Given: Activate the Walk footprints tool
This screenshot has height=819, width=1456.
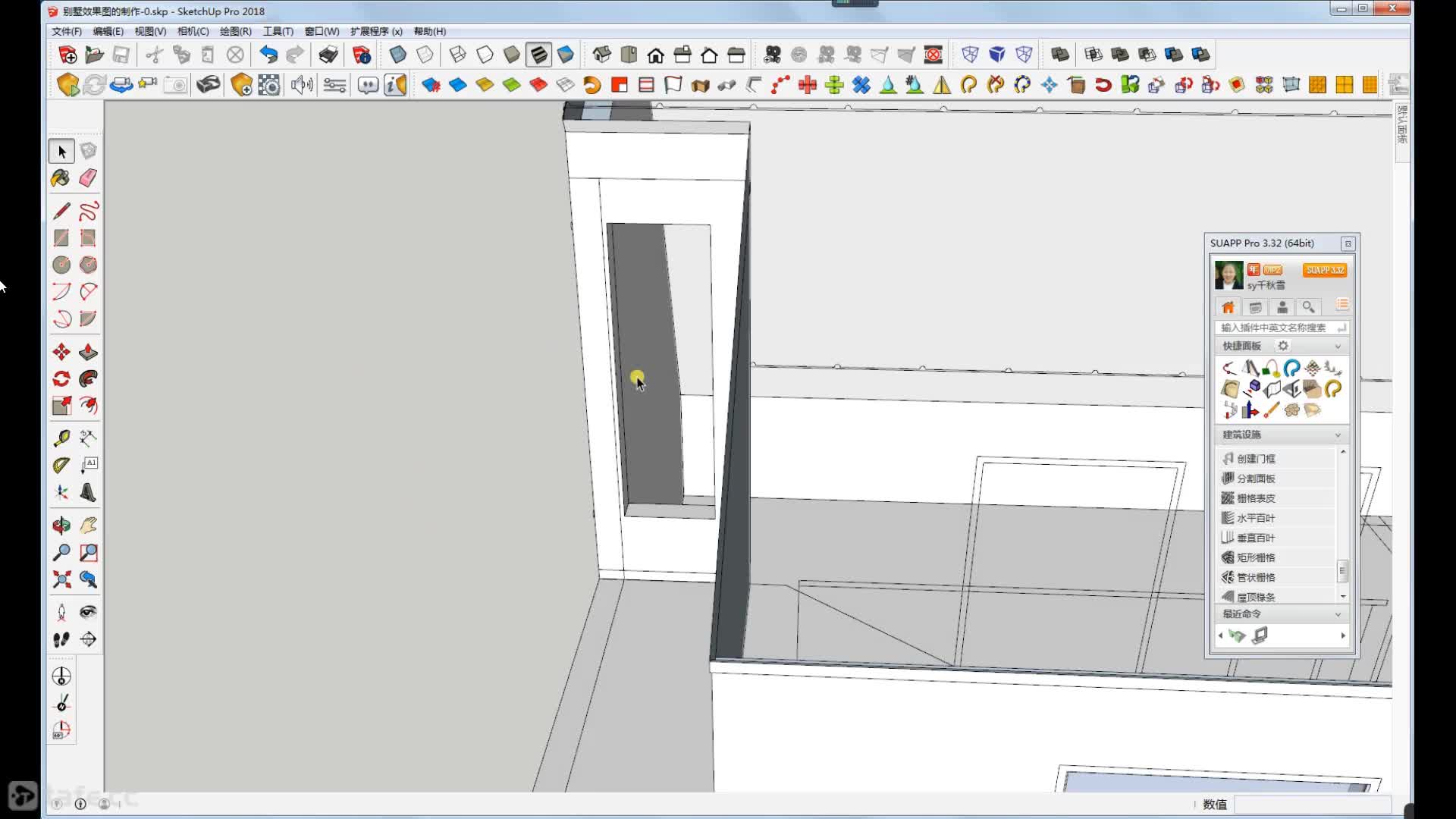Looking at the screenshot, I should tap(61, 639).
